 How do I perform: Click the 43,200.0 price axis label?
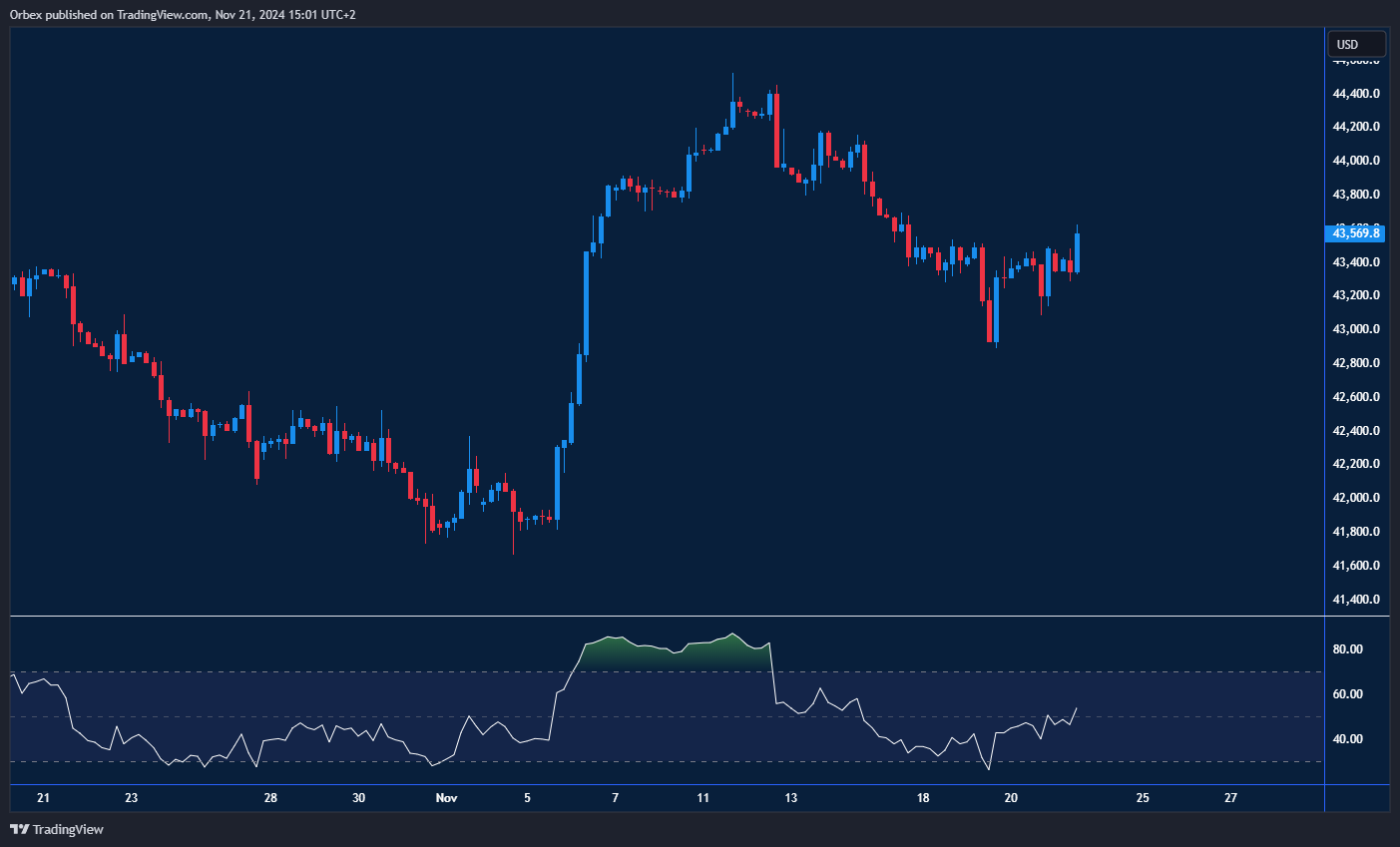pyautogui.click(x=1356, y=295)
